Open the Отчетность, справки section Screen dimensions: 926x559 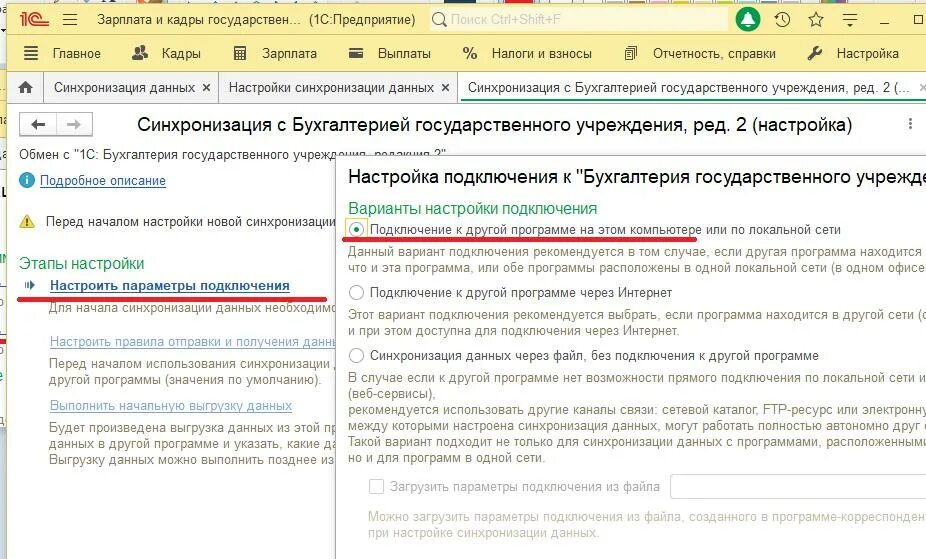pos(700,54)
